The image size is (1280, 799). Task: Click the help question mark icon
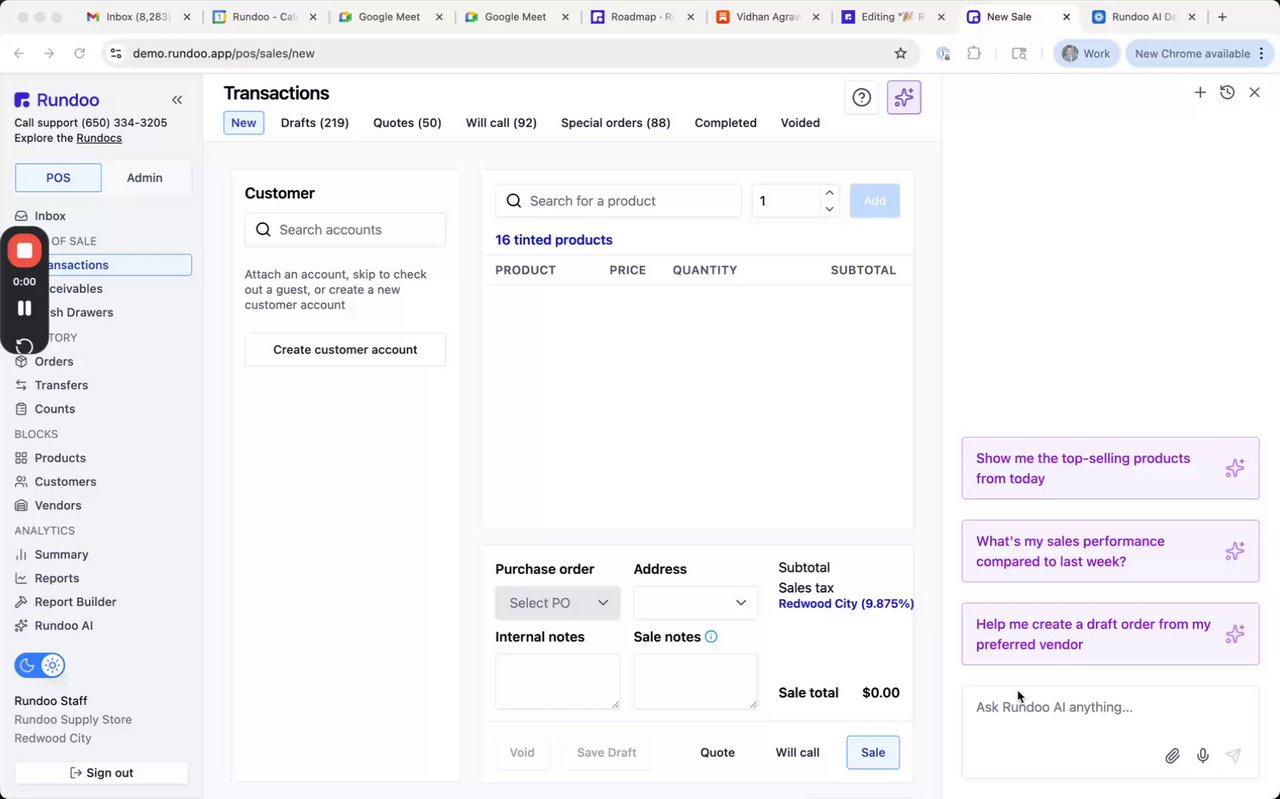tap(861, 97)
